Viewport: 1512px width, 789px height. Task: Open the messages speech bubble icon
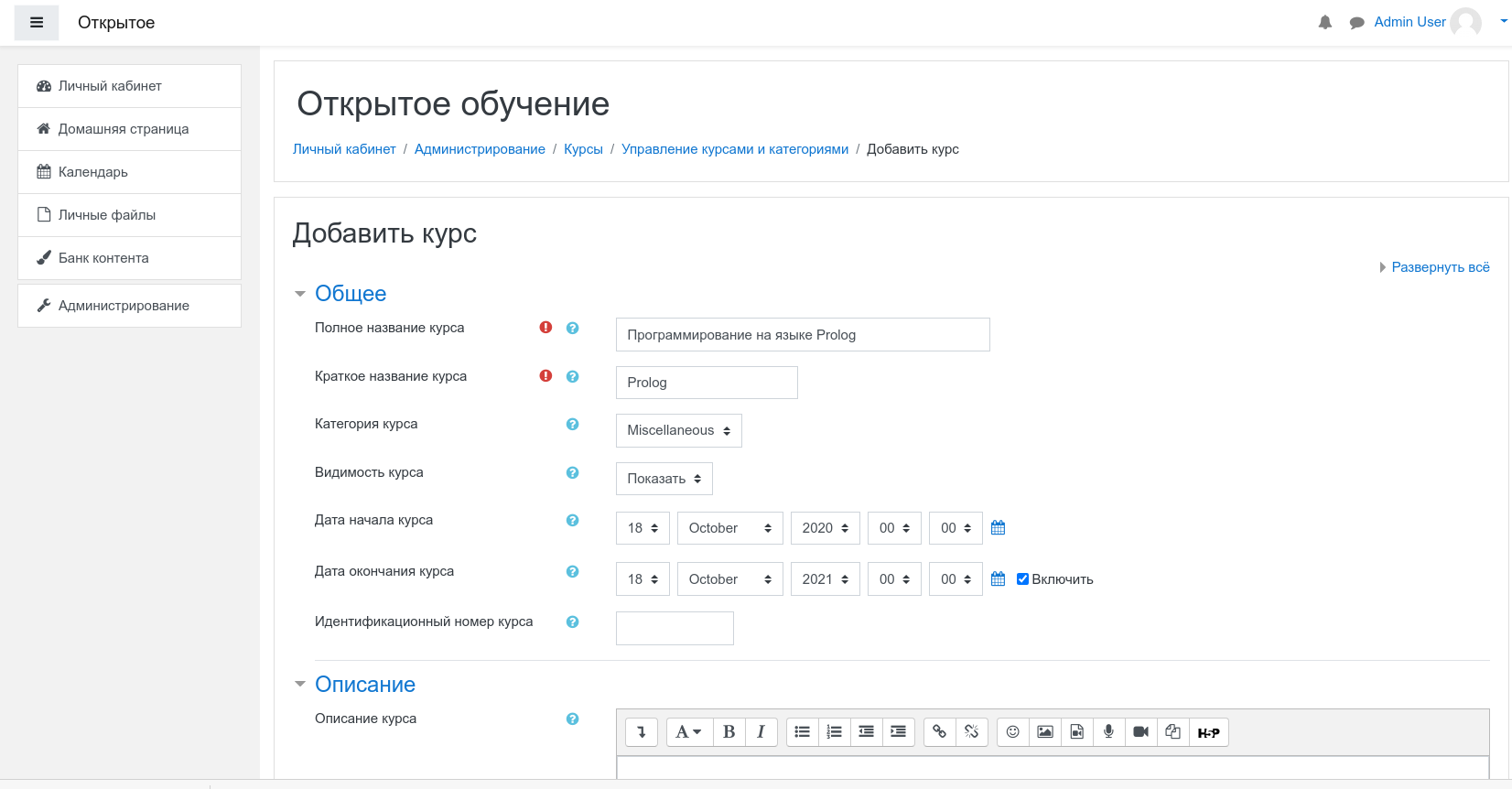[x=1356, y=23]
